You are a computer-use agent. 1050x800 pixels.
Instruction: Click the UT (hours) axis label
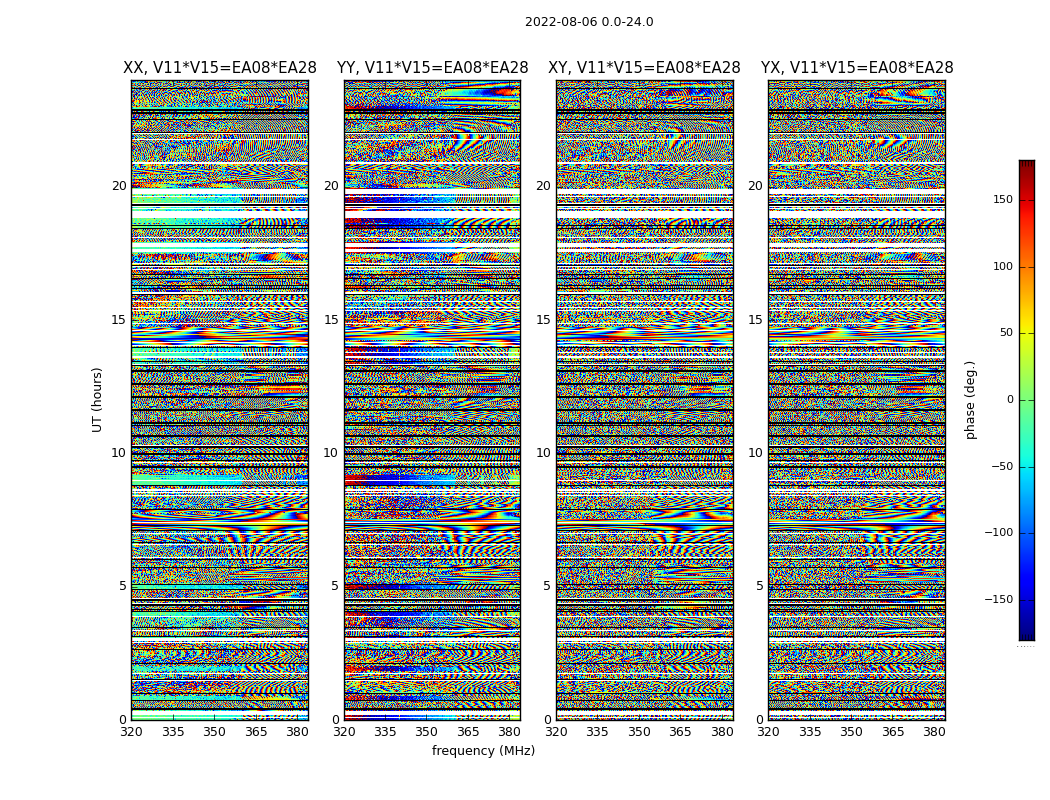click(x=97, y=400)
